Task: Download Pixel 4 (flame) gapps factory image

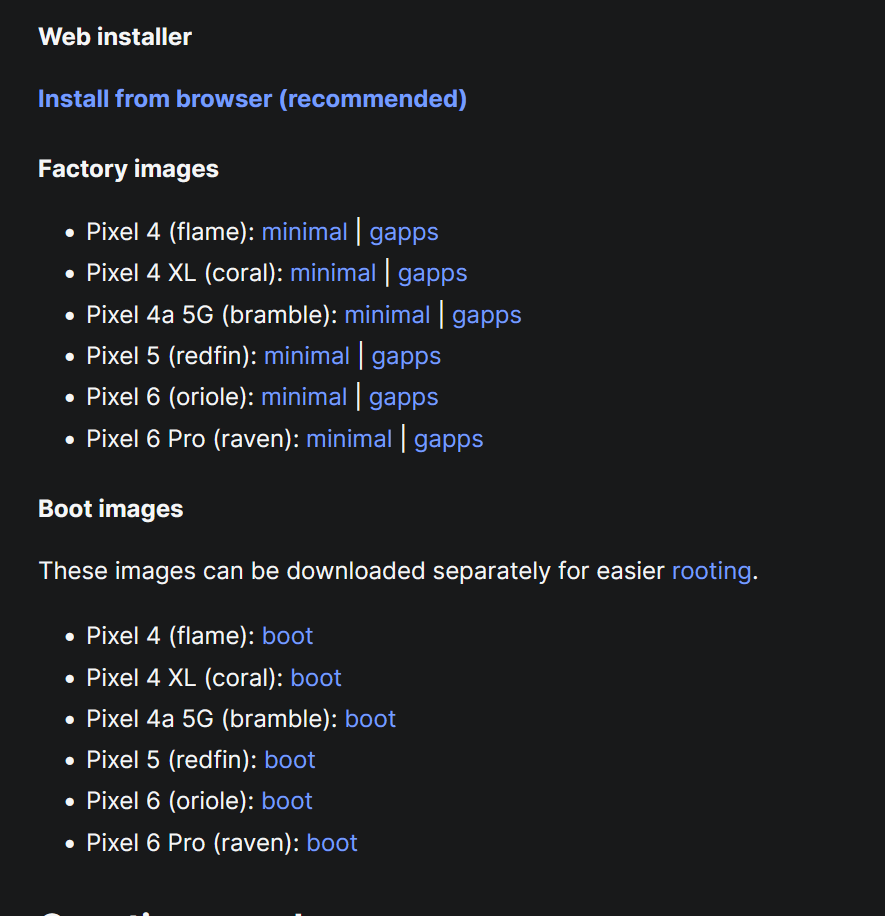Action: point(404,232)
